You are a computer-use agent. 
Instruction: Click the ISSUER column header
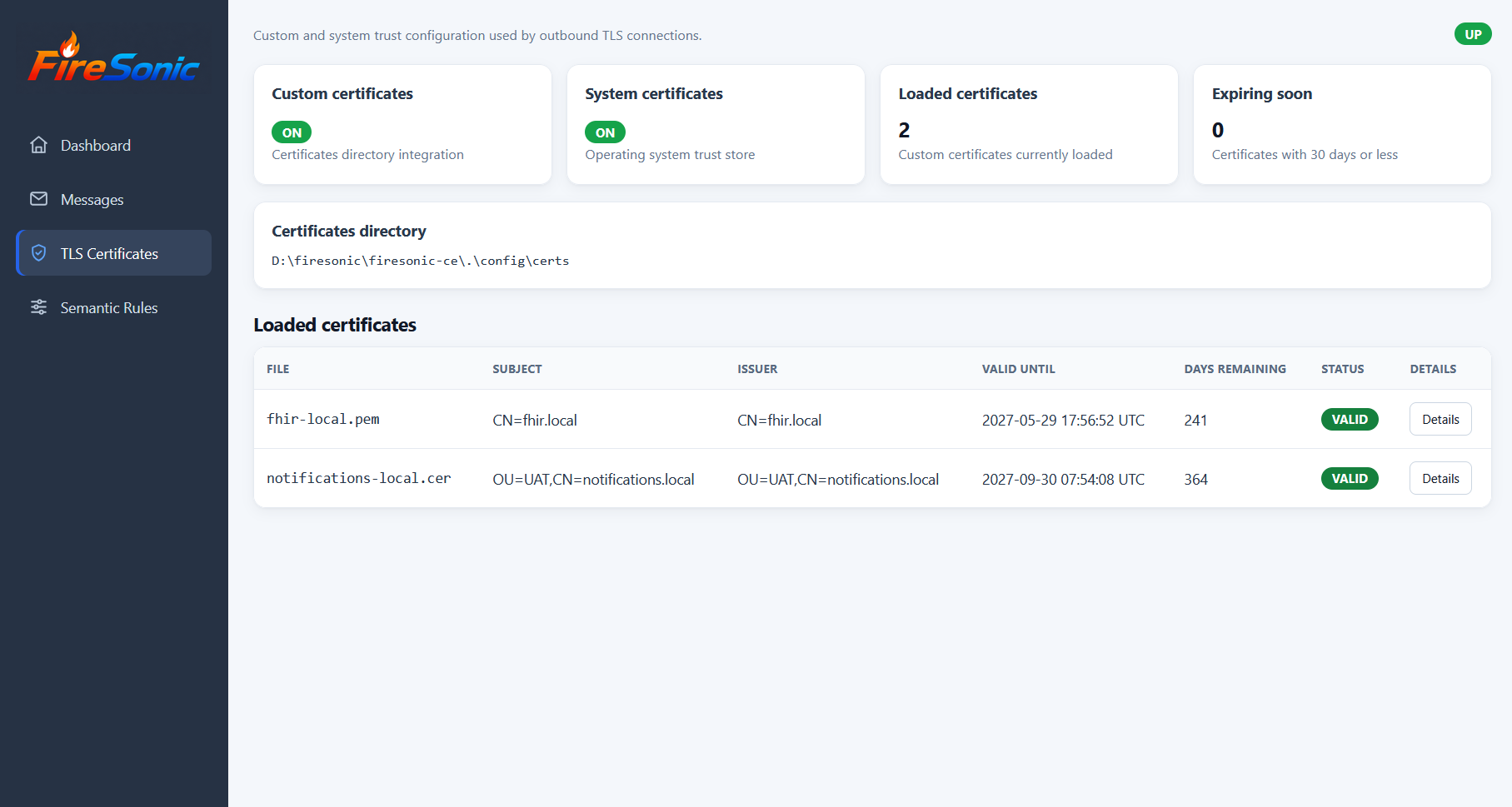coord(757,369)
